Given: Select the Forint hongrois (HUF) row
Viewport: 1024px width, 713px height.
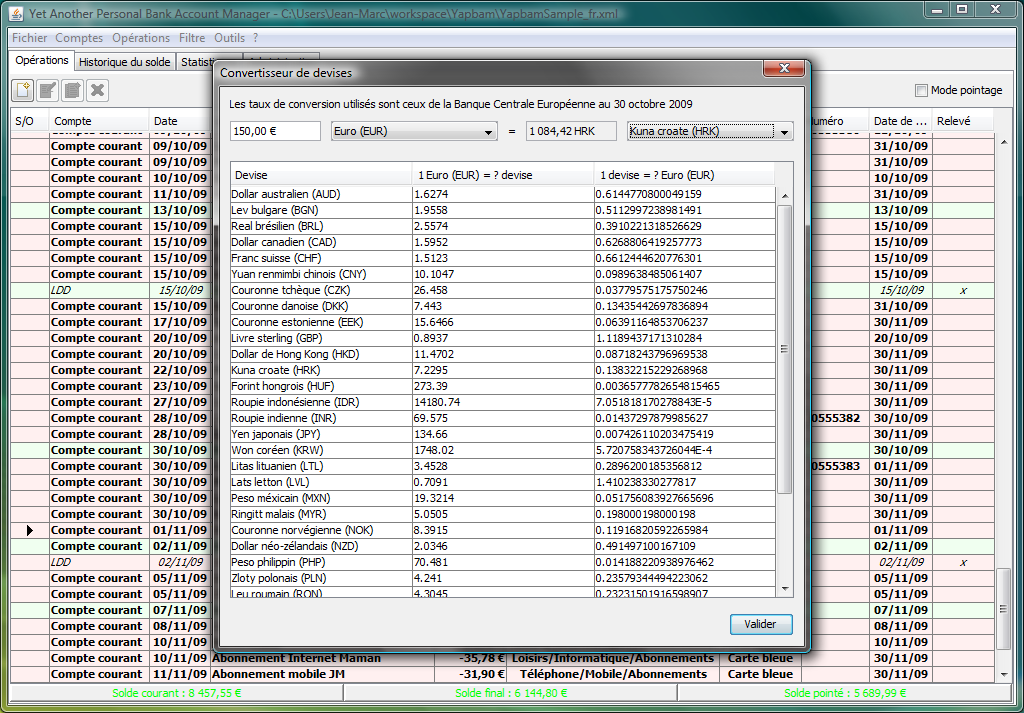Looking at the screenshot, I should click(503, 386).
